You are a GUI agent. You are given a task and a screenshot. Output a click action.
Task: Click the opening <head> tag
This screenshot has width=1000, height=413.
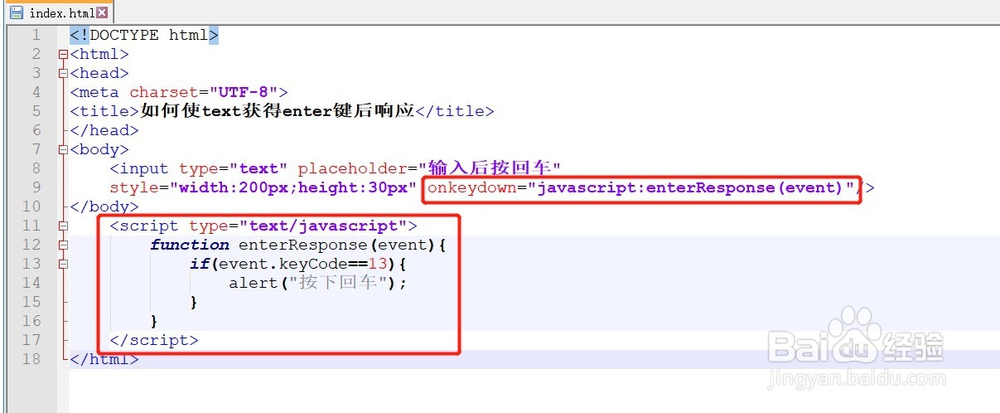click(99, 73)
